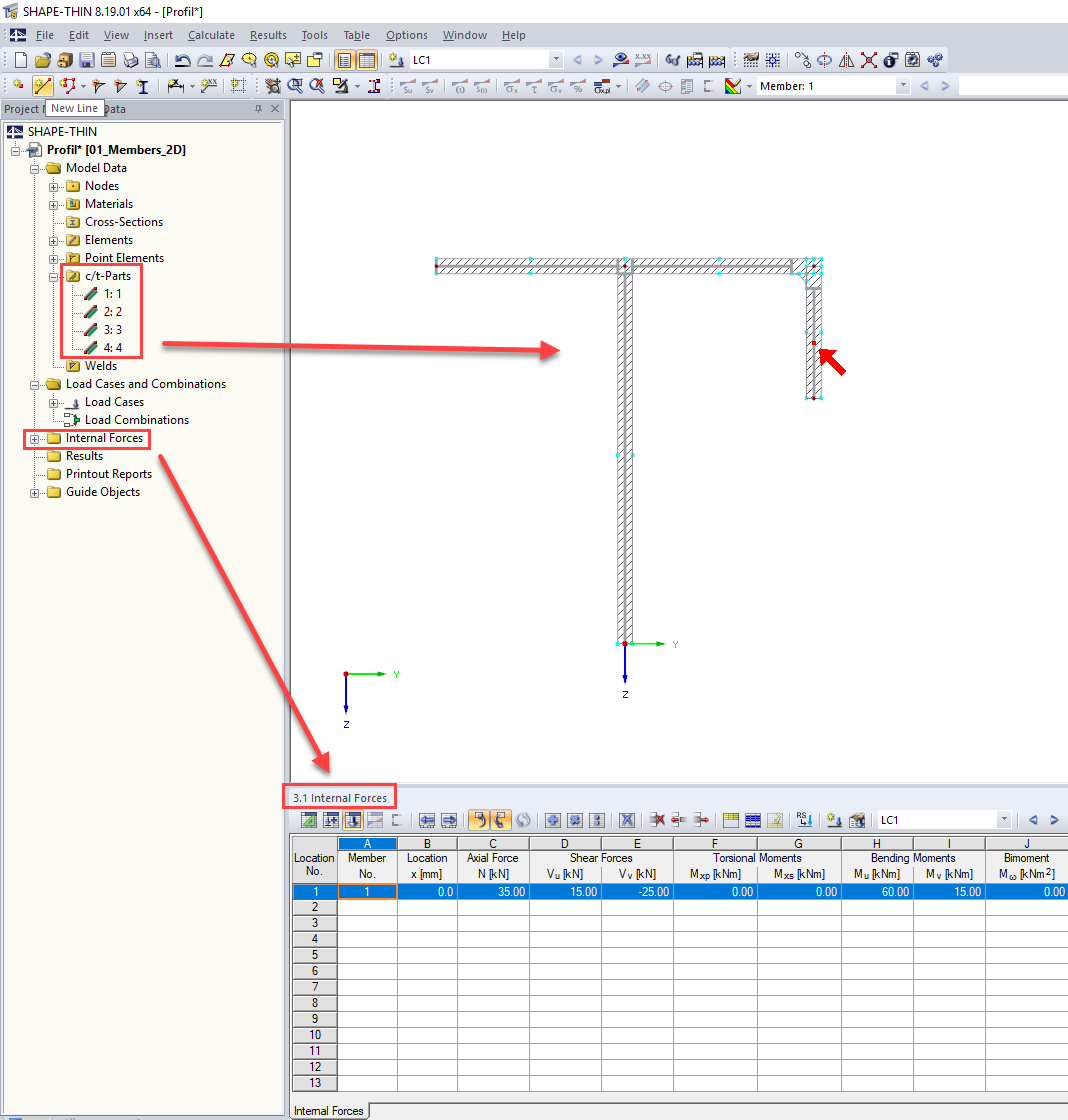
Task: Select the Results folder in the tree
Action: click(x=84, y=456)
